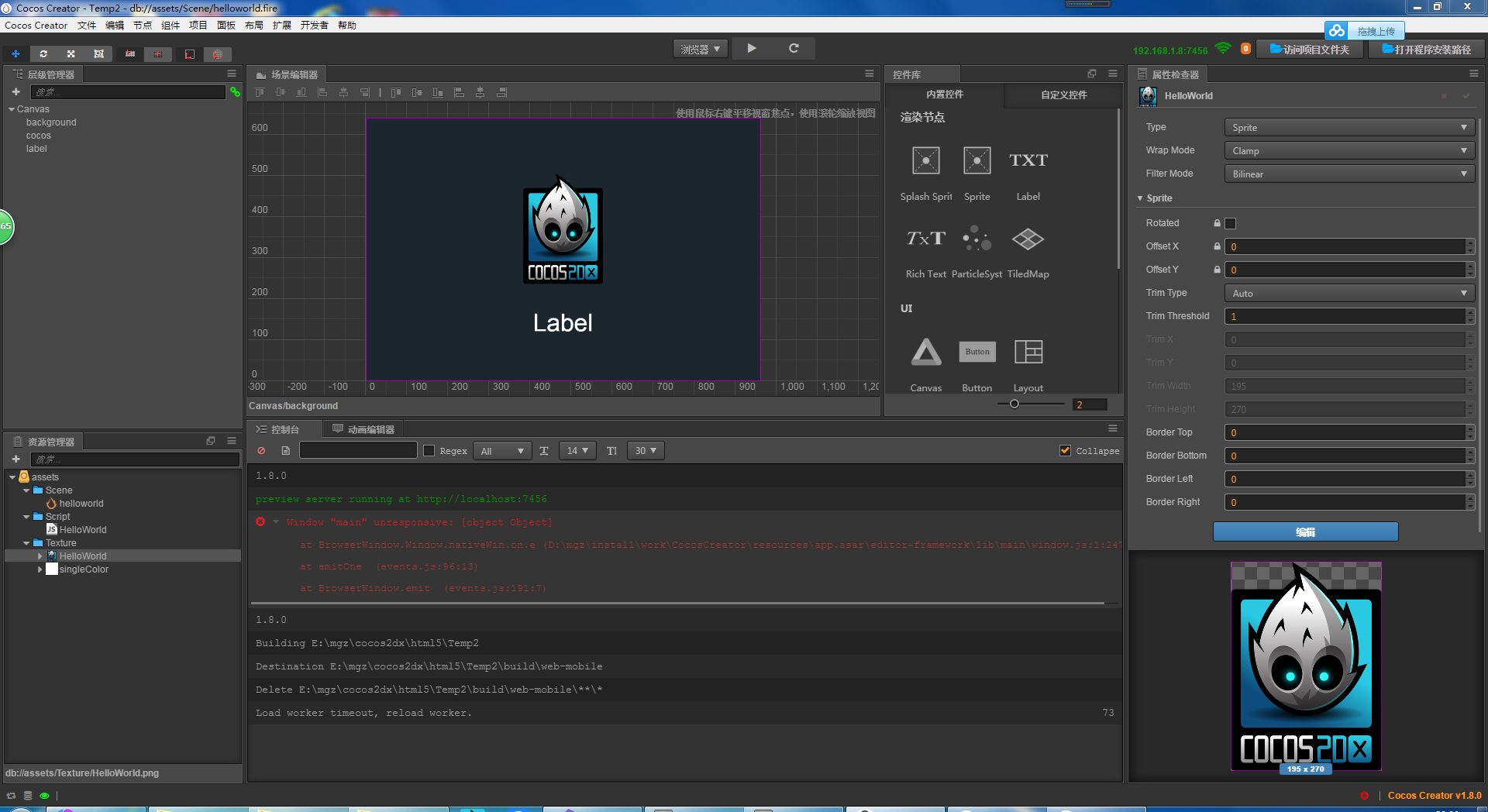Open the hierarchy panel menu icon
Image resolution: width=1488 pixels, height=812 pixels.
tap(232, 74)
